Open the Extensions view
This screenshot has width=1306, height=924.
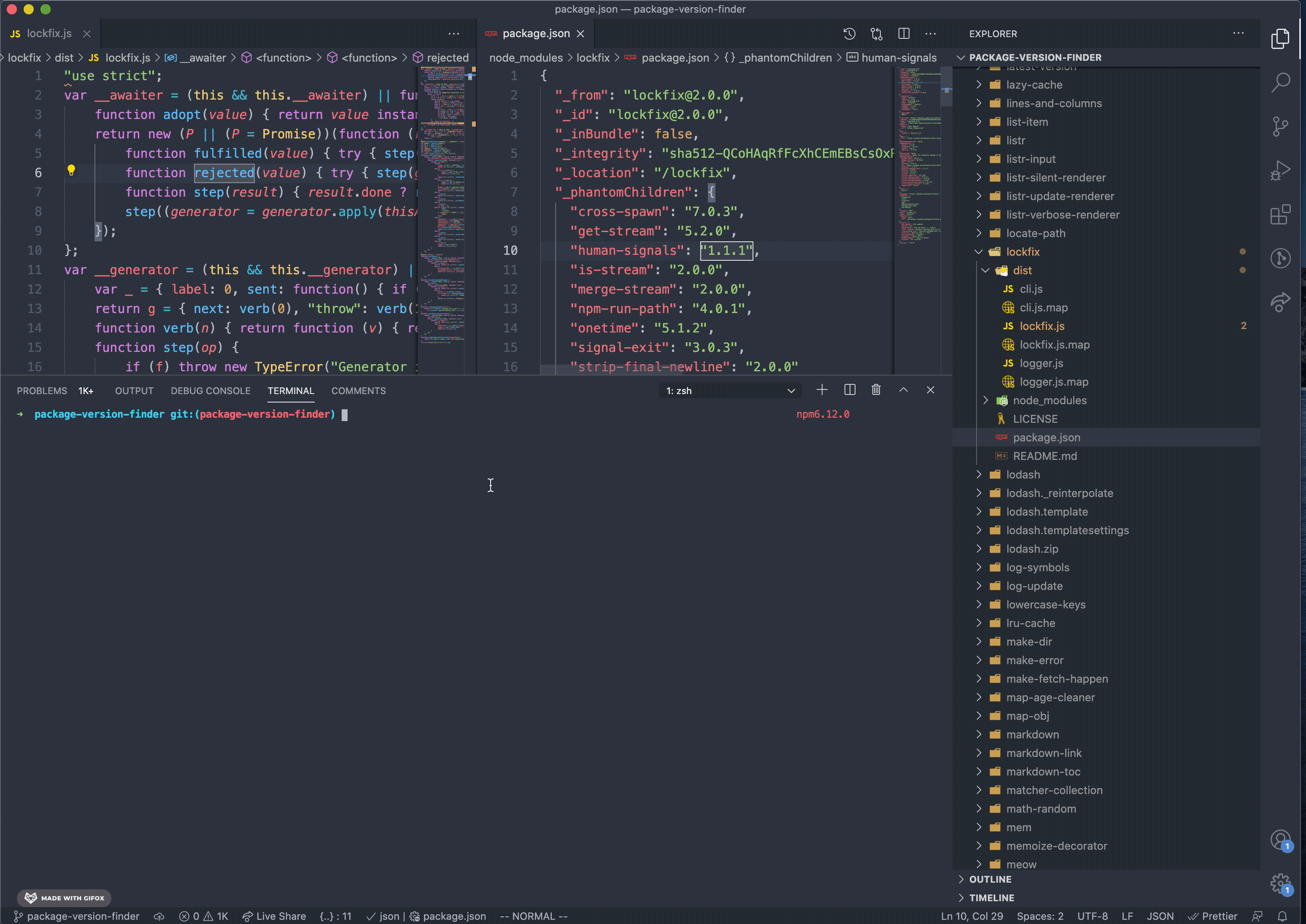[x=1280, y=214]
